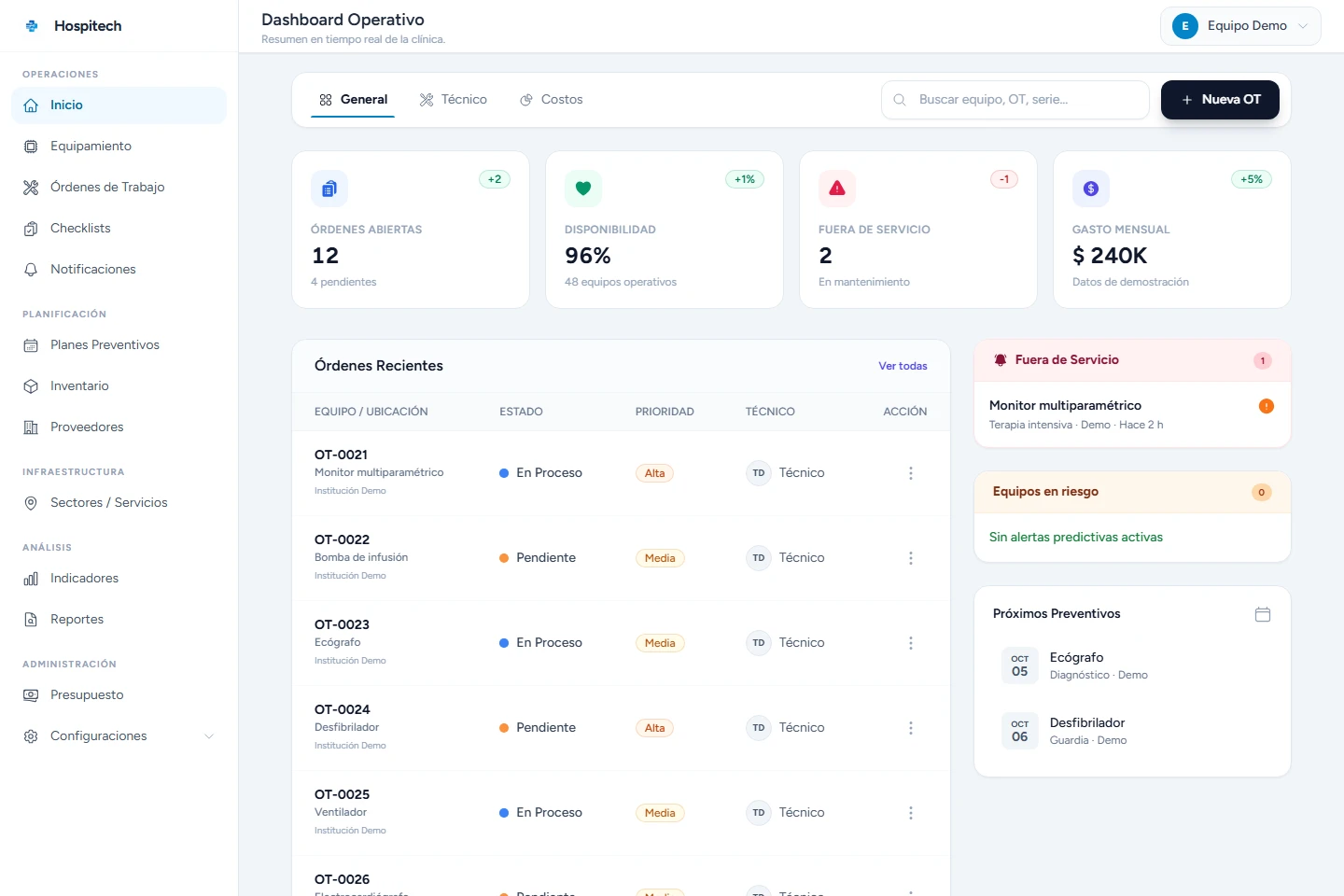This screenshot has width=1344, height=896.
Task: Click the Media priority badge for OT-0022
Action: 660,558
